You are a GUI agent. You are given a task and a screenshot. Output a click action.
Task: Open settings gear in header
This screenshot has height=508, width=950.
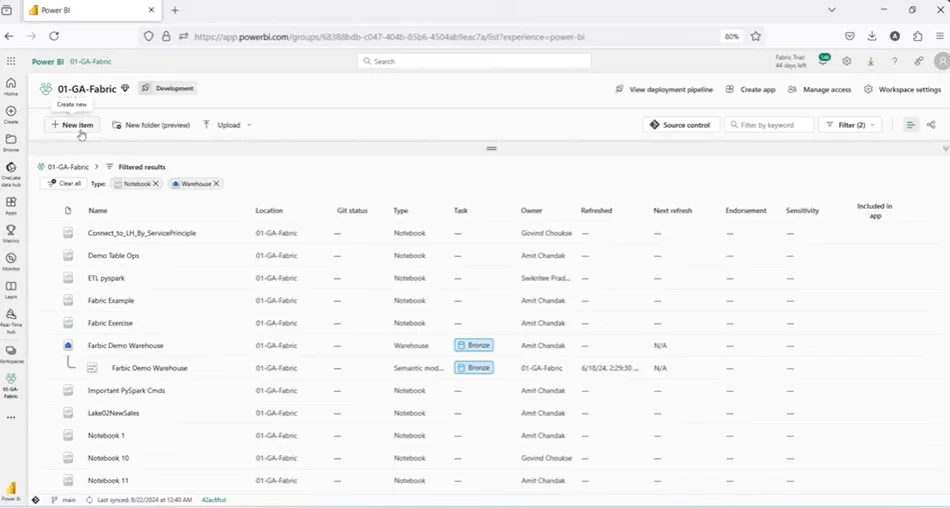point(847,61)
